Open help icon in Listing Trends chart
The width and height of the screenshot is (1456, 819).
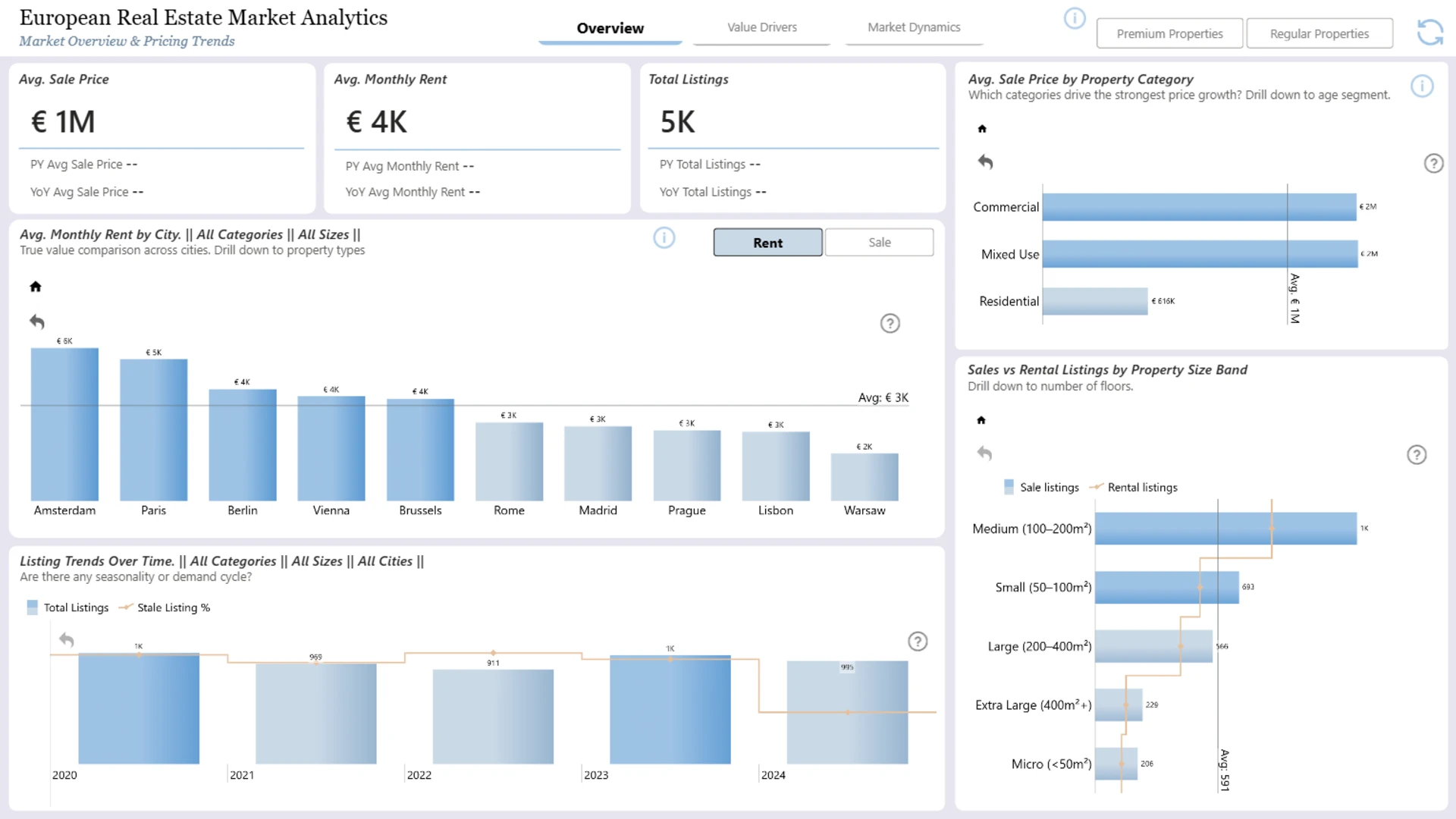pos(918,642)
